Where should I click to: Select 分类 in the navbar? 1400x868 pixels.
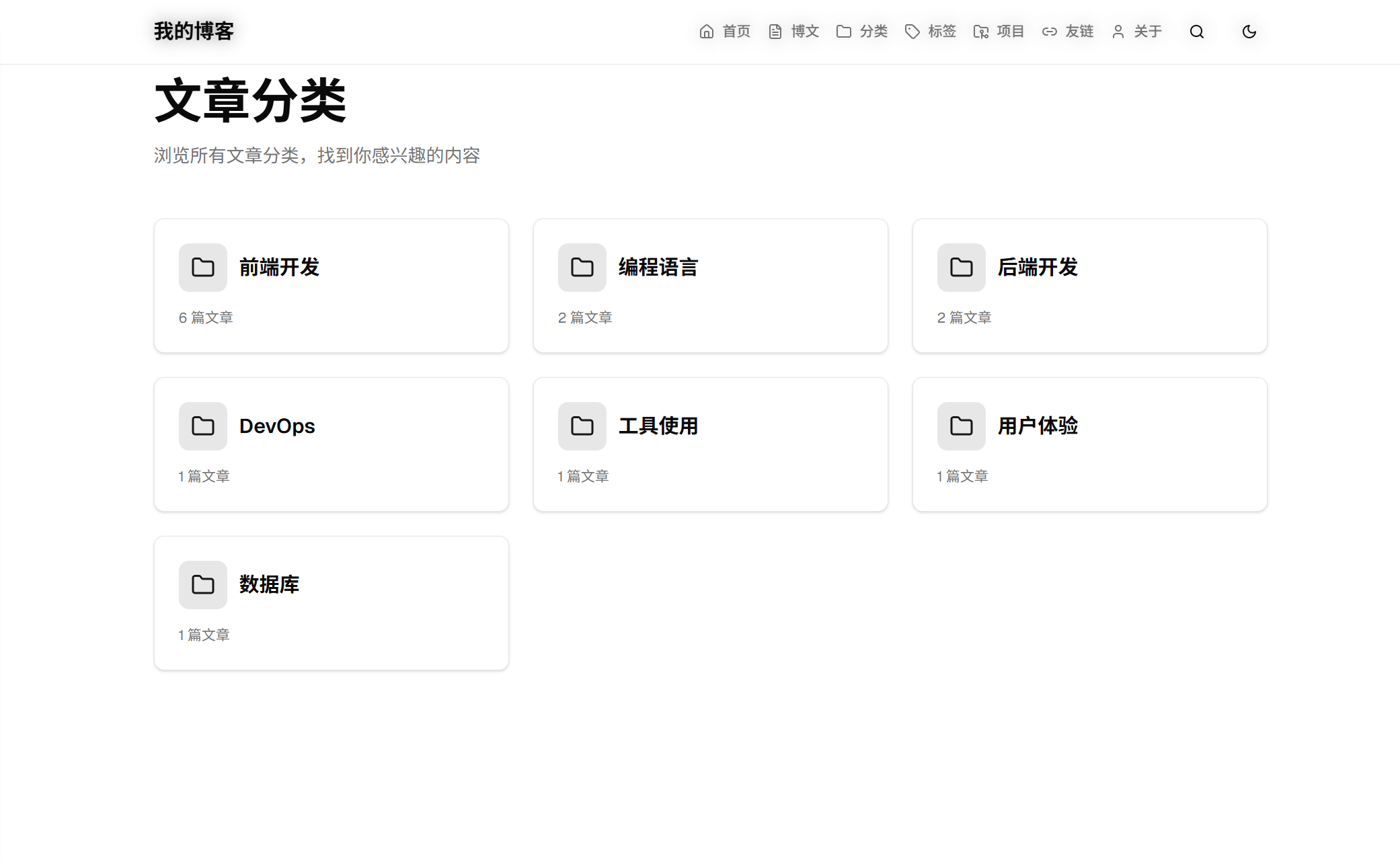tap(862, 32)
